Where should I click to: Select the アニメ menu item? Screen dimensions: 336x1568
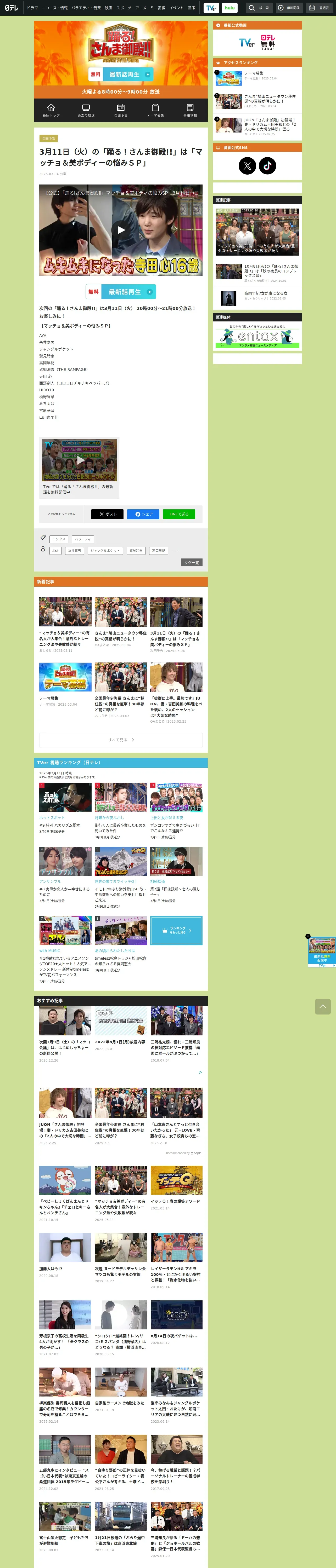141,8
